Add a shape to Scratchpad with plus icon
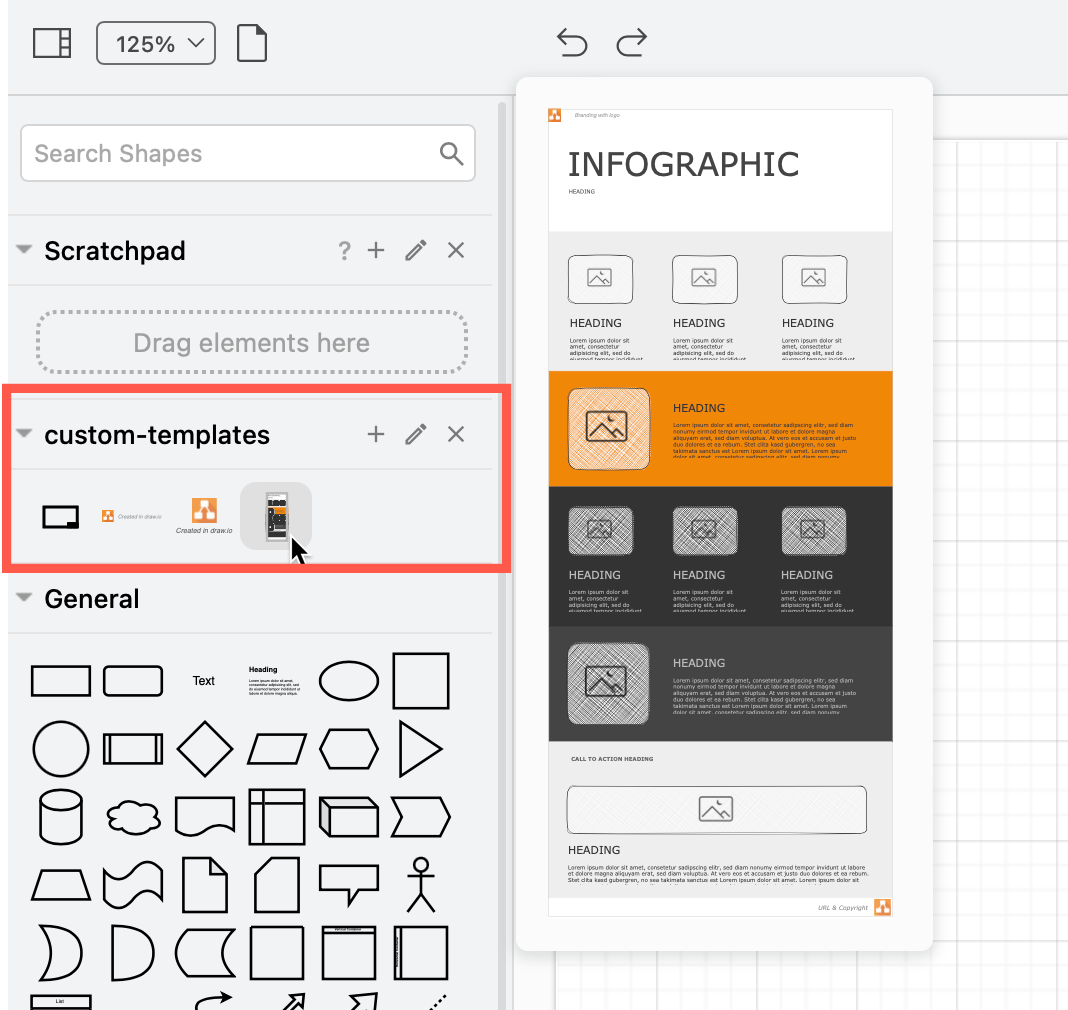 coord(375,250)
